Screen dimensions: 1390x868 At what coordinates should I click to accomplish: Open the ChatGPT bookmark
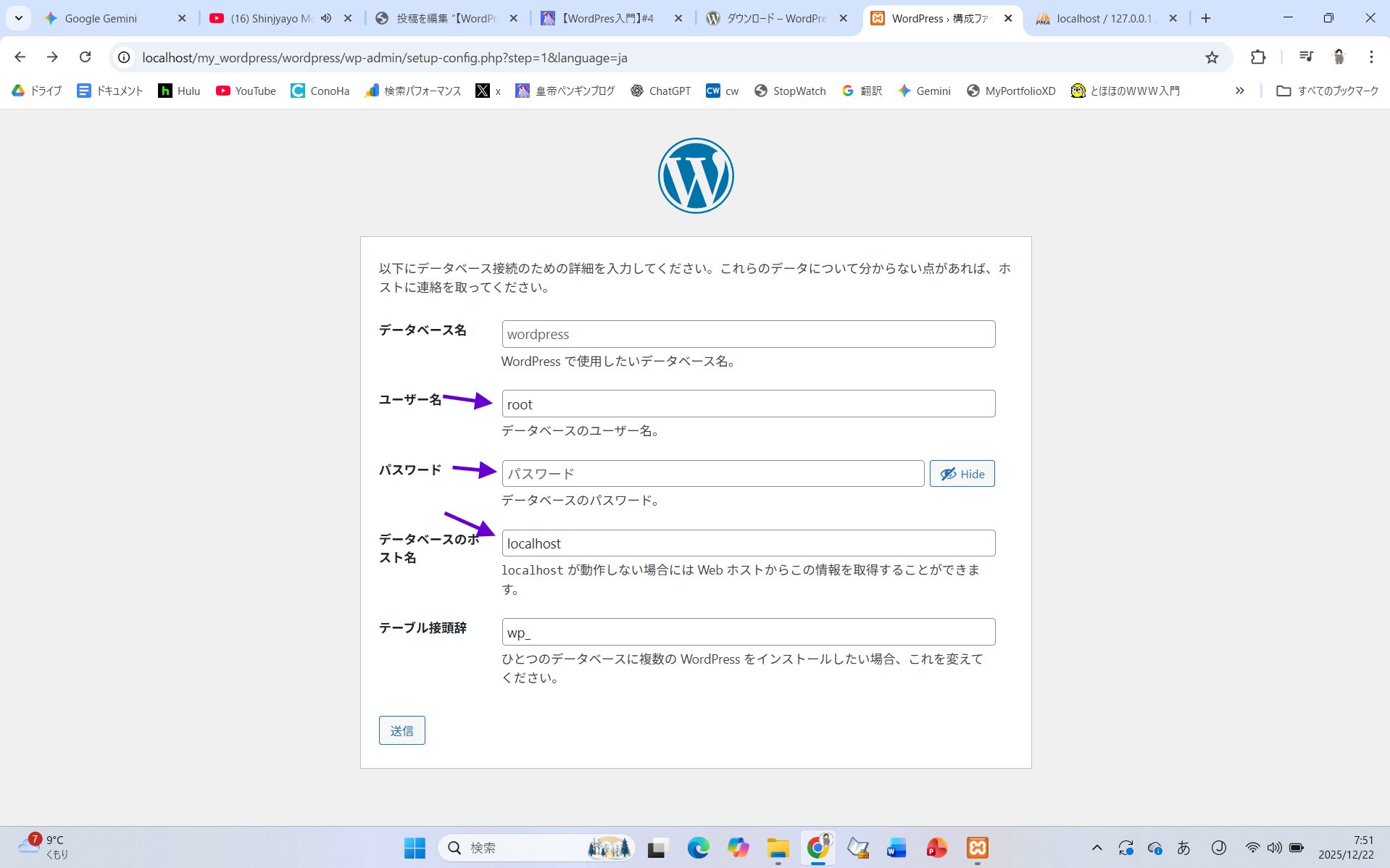pyautogui.click(x=660, y=91)
